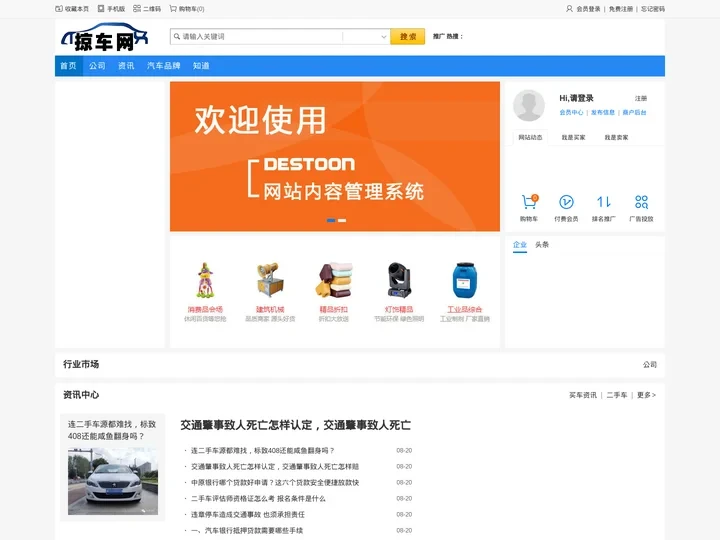Click 建筑机械 red label
720x540 pixels.
[270, 309]
